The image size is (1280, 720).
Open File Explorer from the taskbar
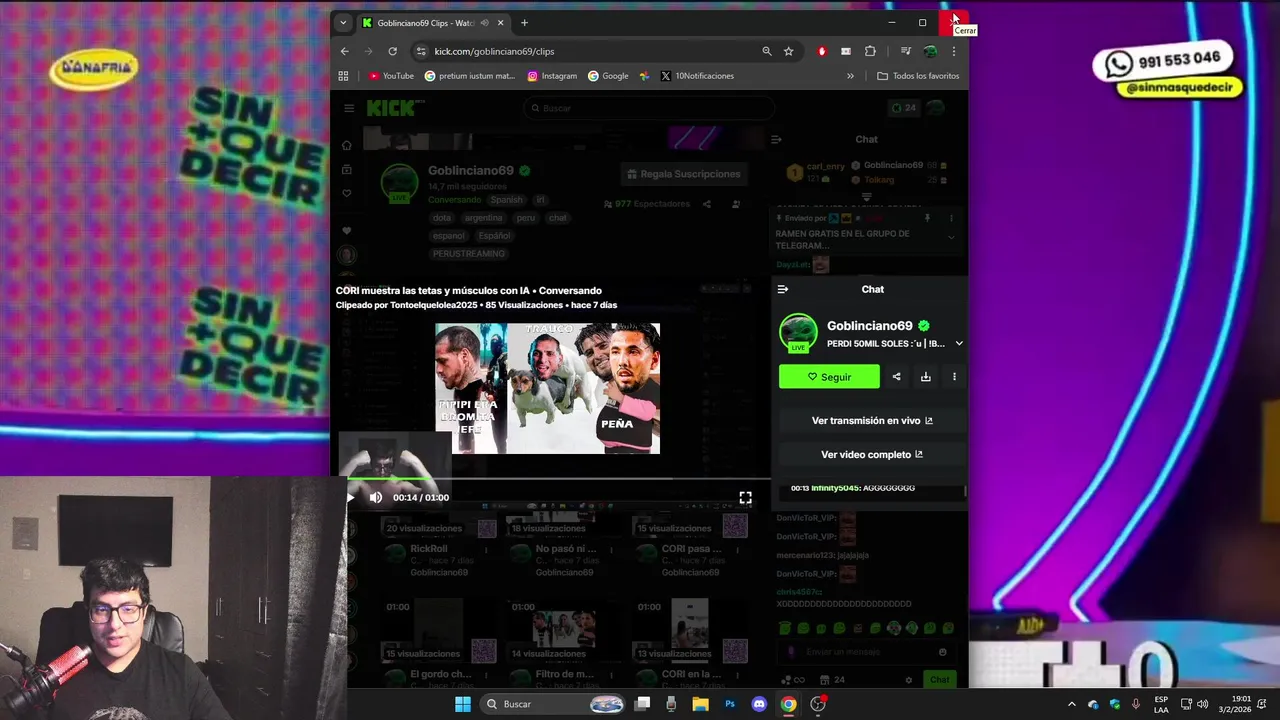point(700,704)
